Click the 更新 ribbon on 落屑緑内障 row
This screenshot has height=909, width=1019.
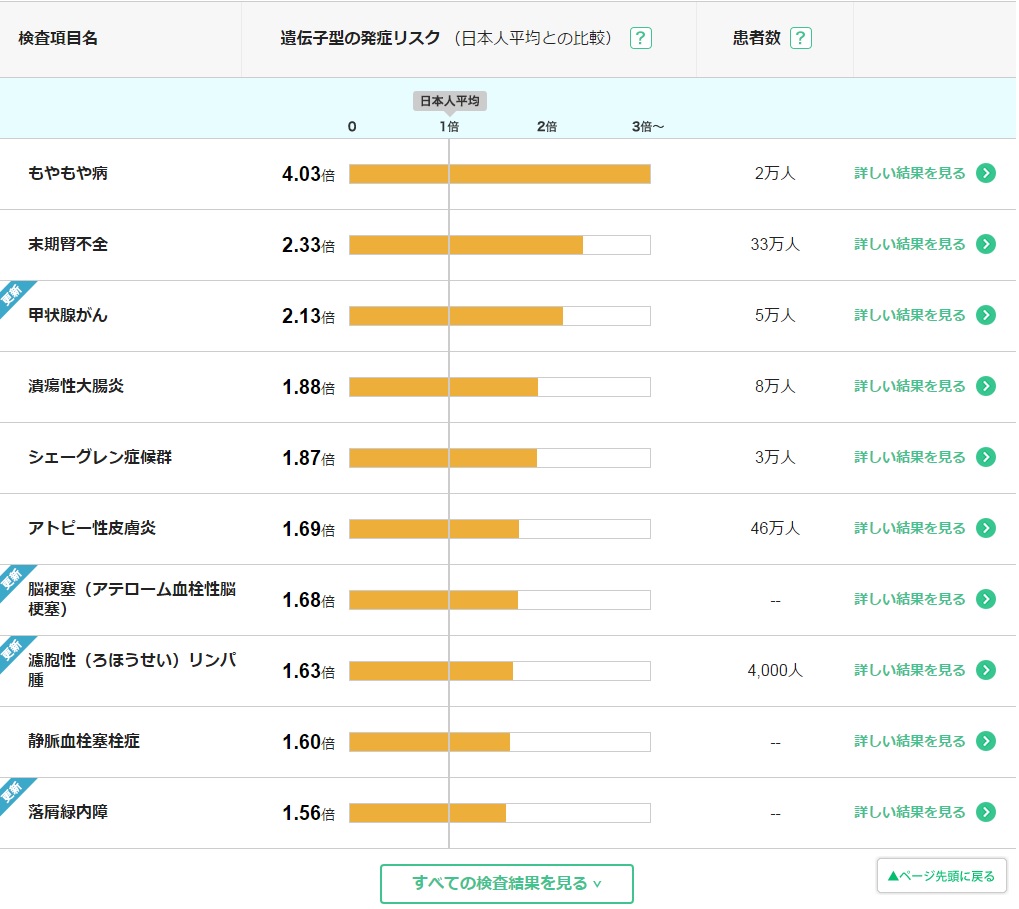(x=13, y=793)
